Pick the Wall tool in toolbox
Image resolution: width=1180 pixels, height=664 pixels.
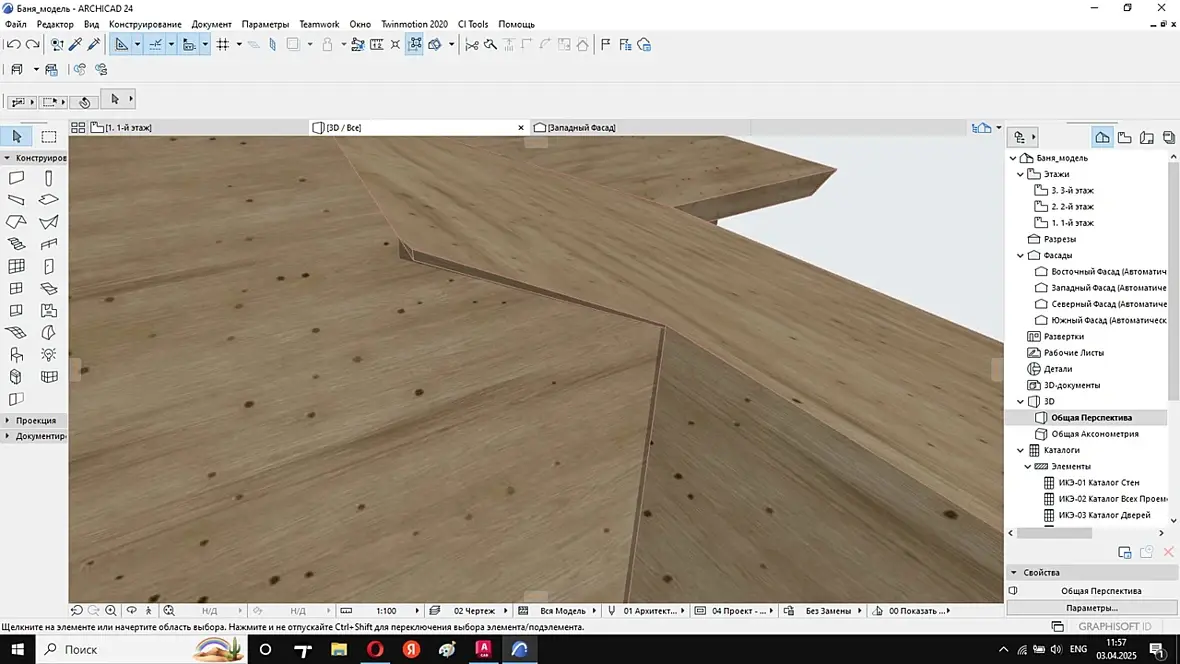pyautogui.click(x=17, y=178)
